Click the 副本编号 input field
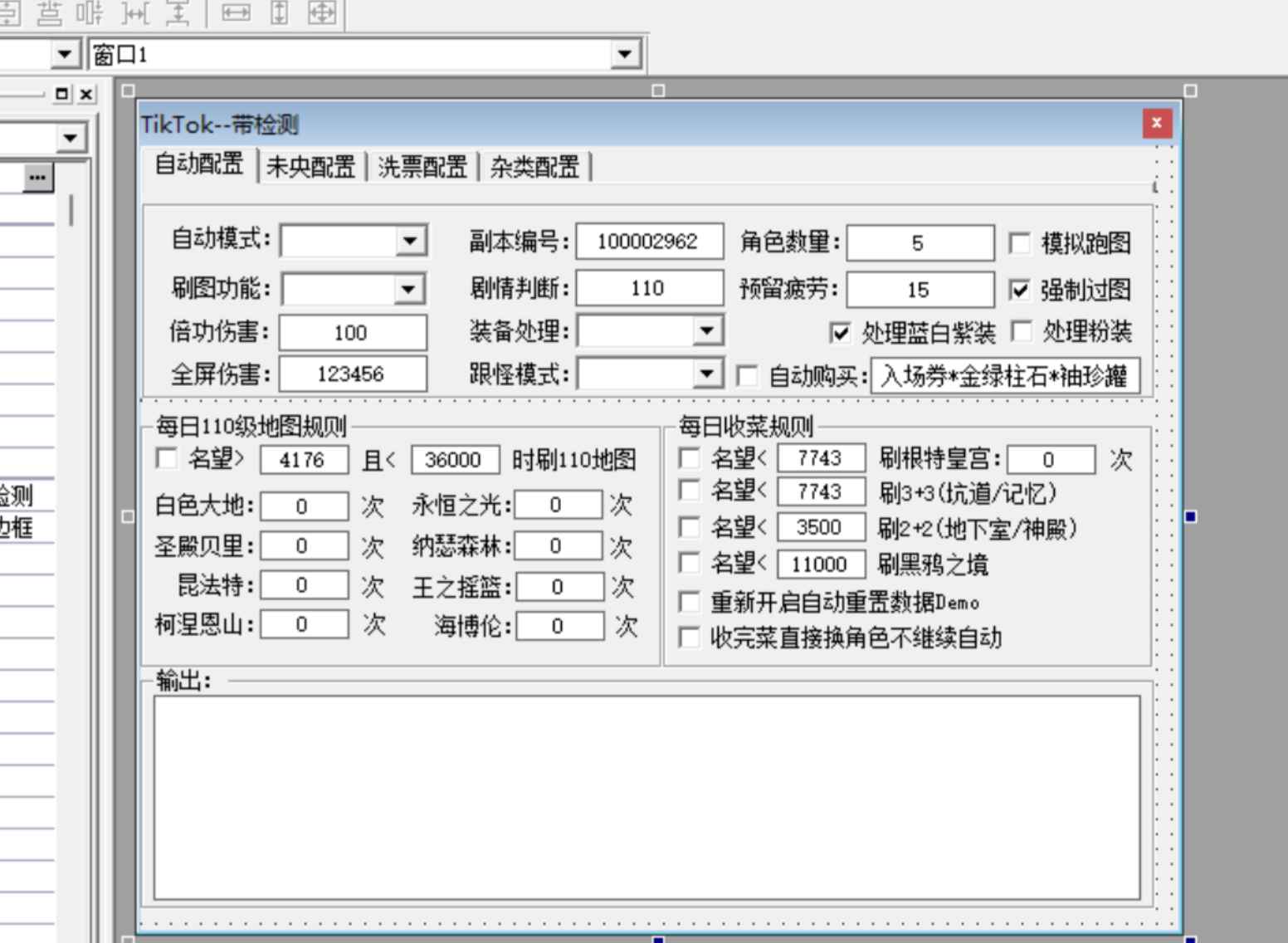The width and height of the screenshot is (1288, 943). pos(650,242)
